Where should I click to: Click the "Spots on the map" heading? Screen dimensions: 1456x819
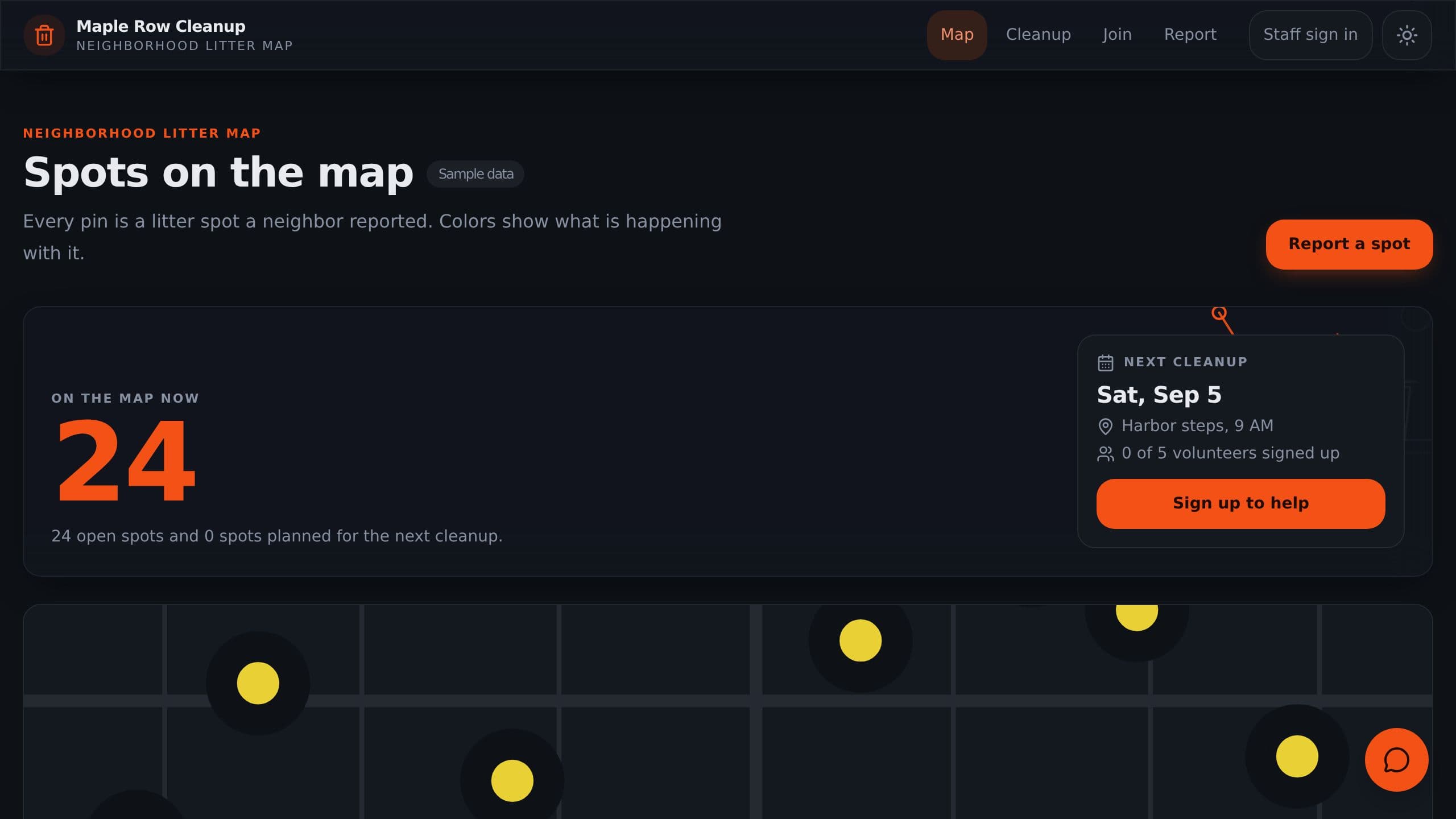(x=218, y=172)
